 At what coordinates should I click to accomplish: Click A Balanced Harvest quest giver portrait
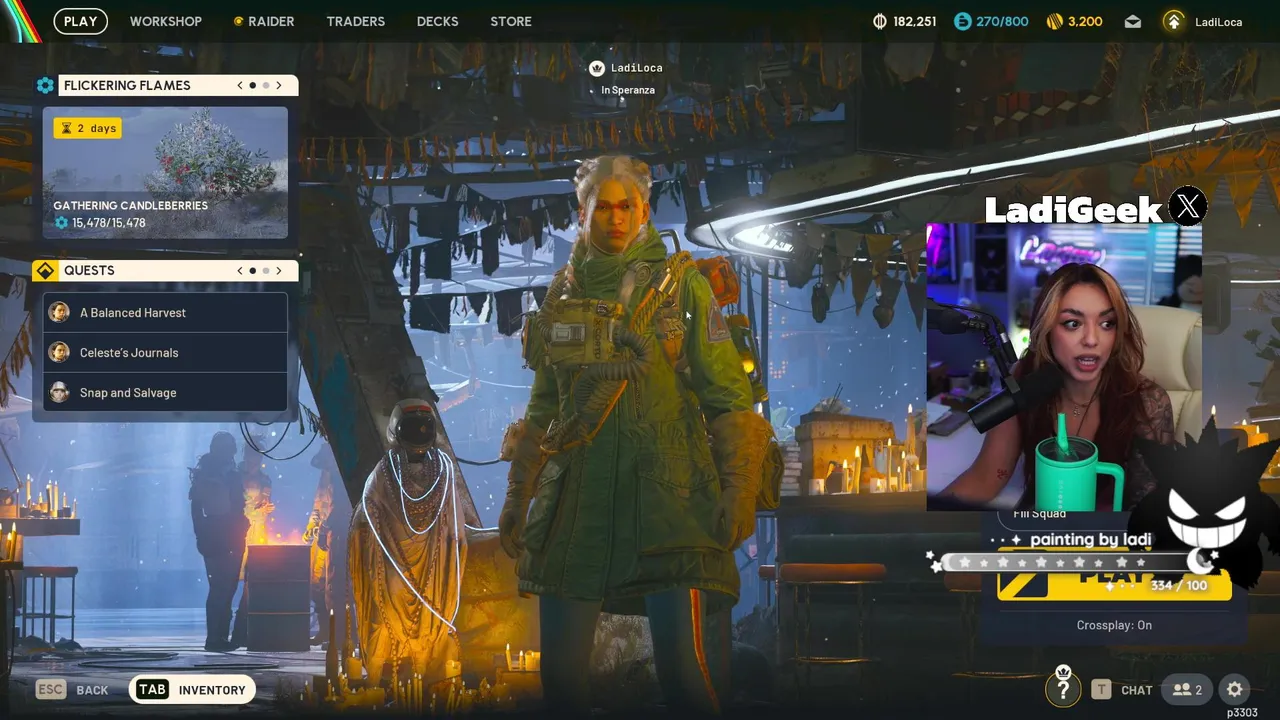(x=59, y=313)
